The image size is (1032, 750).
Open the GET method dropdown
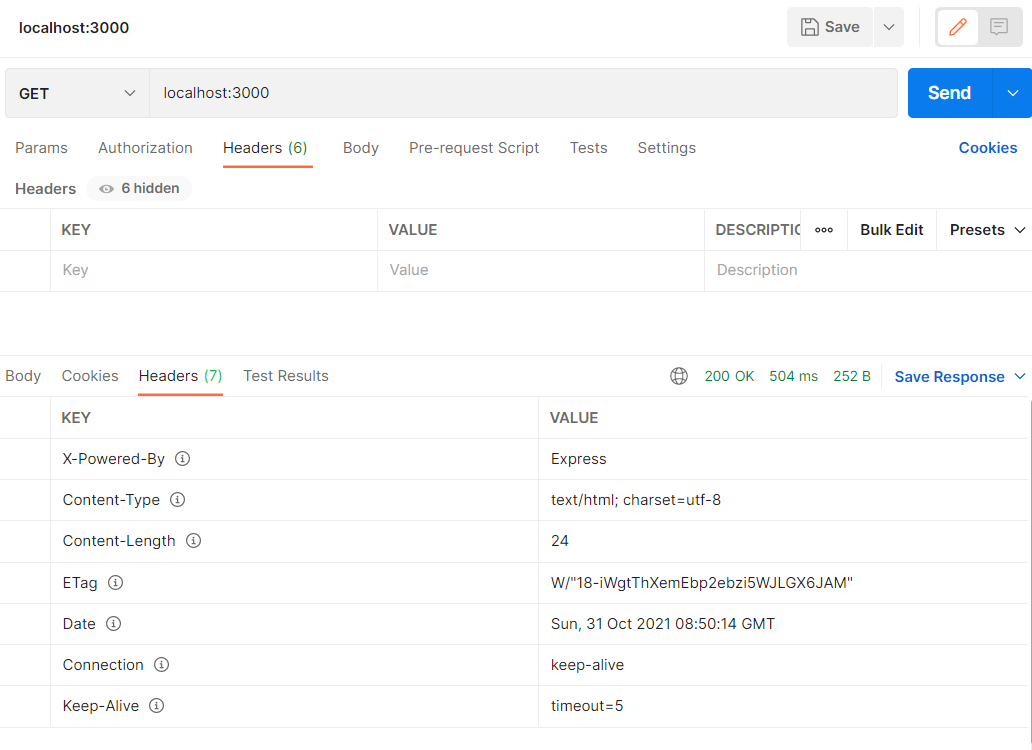(x=77, y=93)
